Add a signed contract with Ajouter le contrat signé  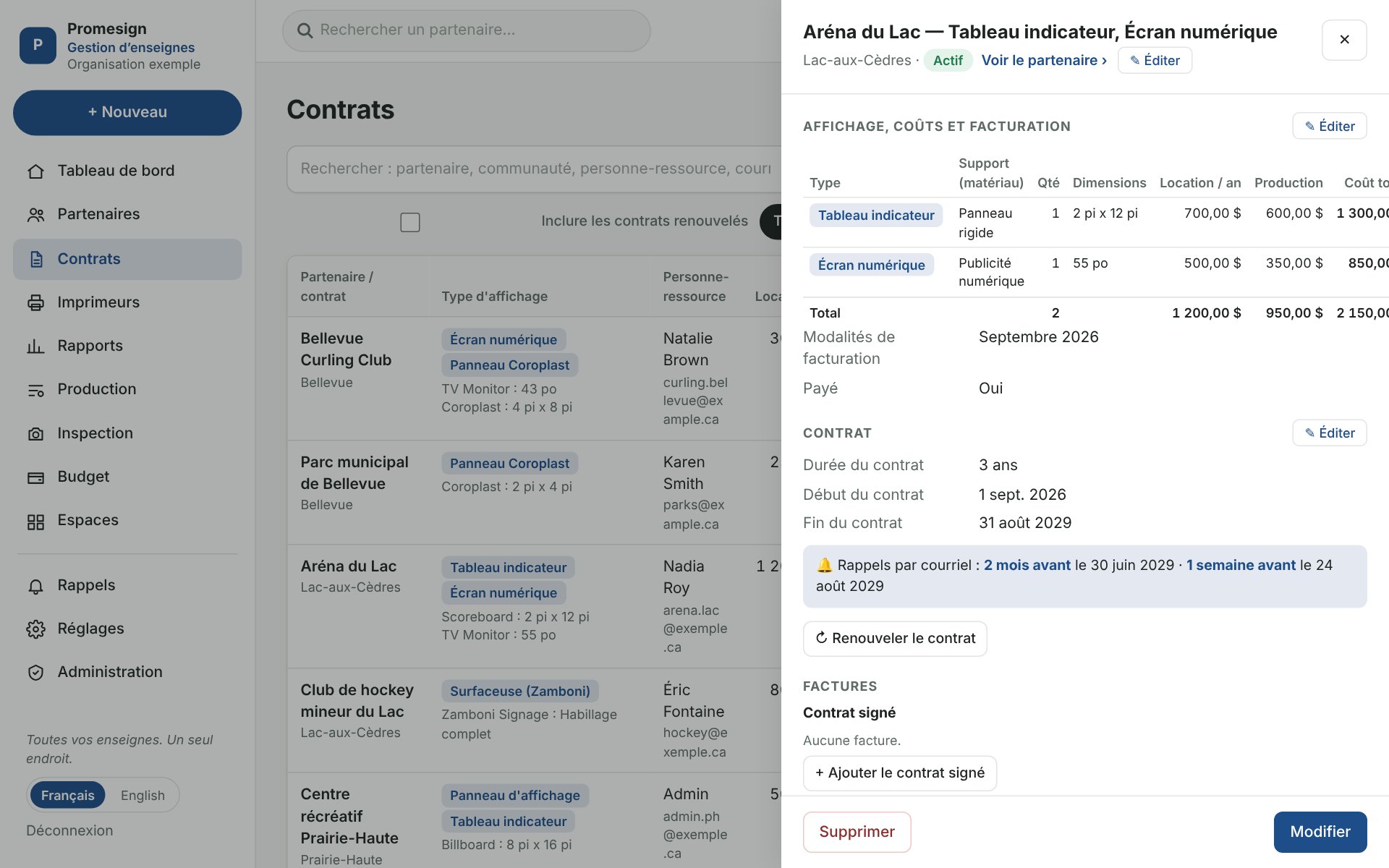(900, 773)
